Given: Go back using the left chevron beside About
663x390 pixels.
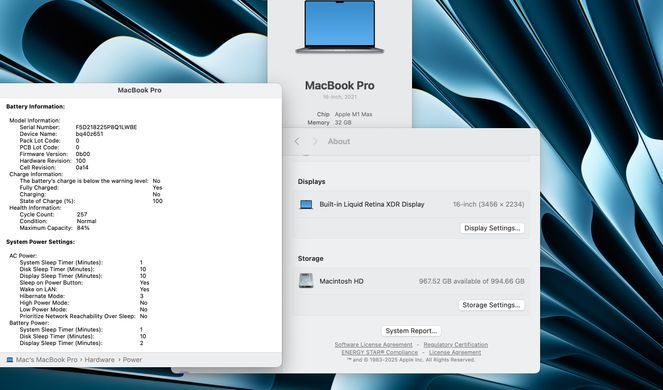Looking at the screenshot, I should click(x=297, y=141).
